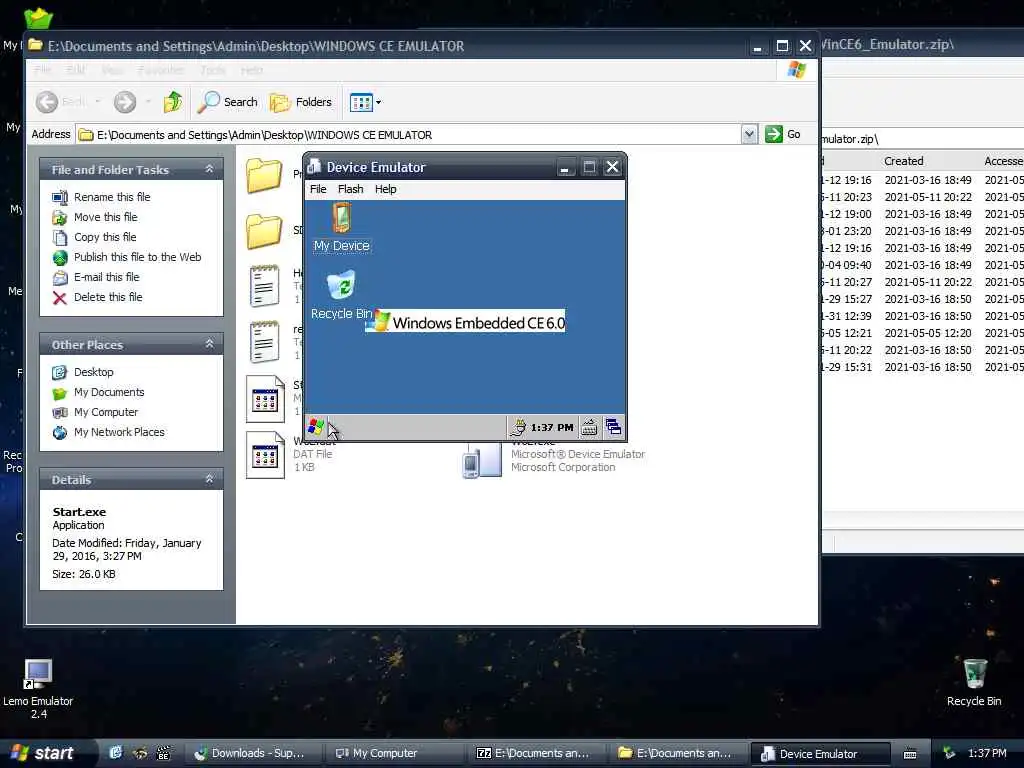
Task: Select the first text document icon
Action: (x=264, y=286)
